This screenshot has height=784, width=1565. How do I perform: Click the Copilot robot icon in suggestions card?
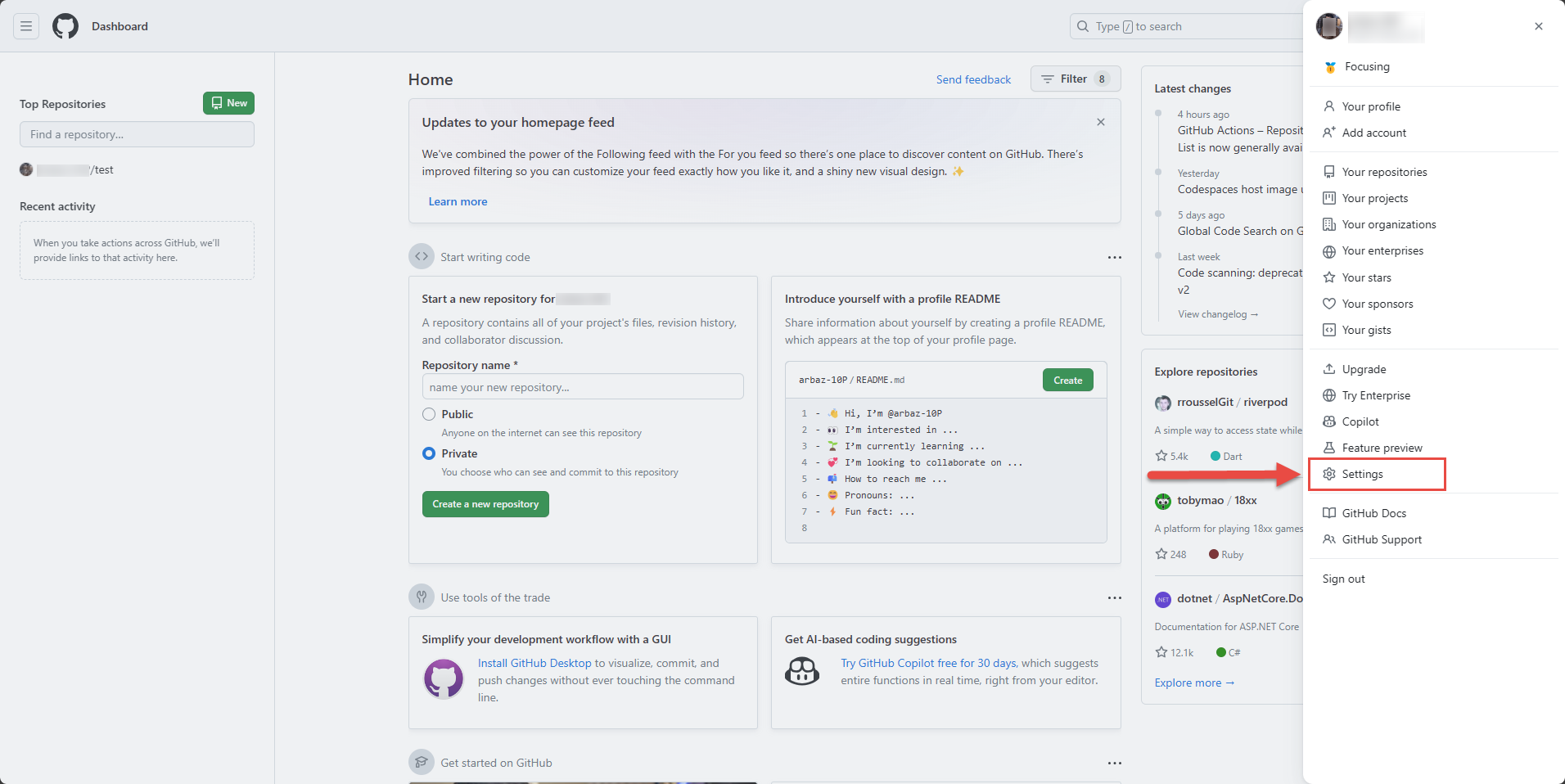[802, 671]
